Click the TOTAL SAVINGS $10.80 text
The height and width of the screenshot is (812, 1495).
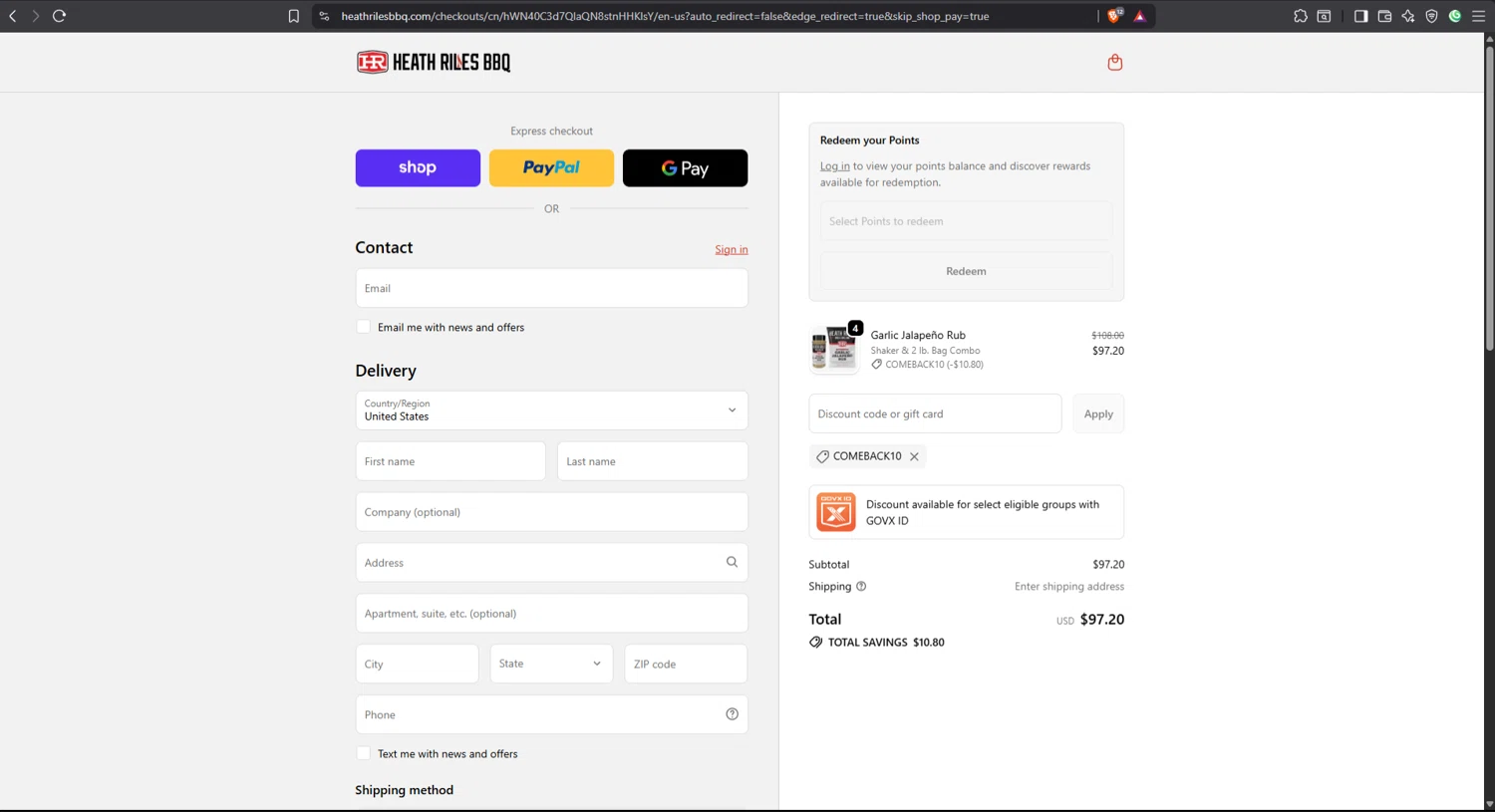[x=886, y=643]
